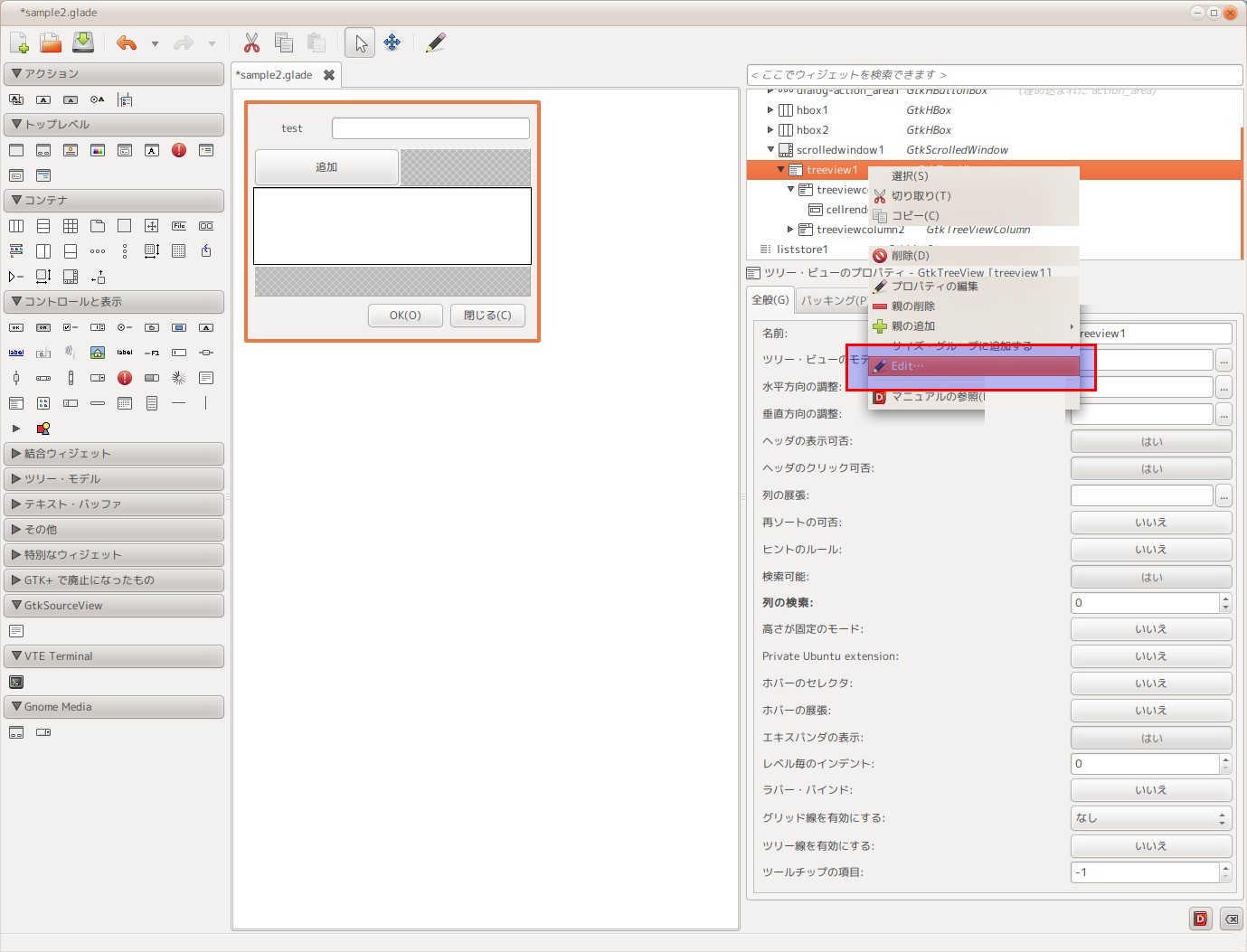The height and width of the screenshot is (952, 1247).
Task: Open the グリッド線を有効にする dropdown
Action: [x=1149, y=817]
